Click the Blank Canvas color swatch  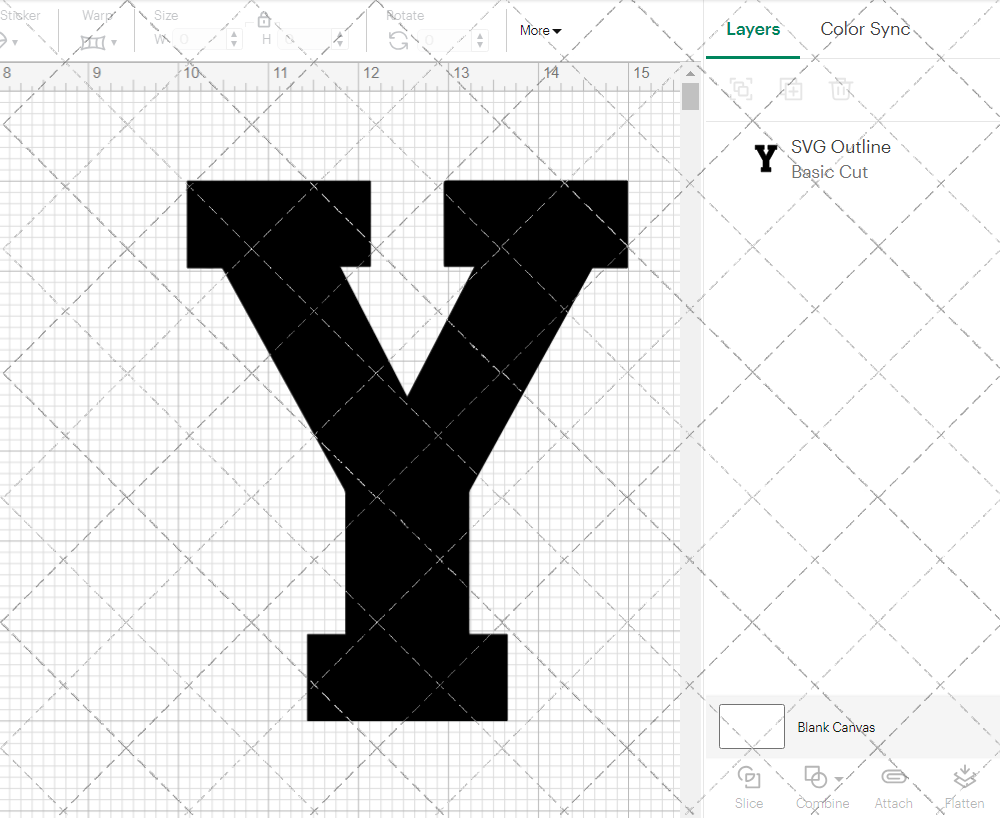(x=751, y=727)
